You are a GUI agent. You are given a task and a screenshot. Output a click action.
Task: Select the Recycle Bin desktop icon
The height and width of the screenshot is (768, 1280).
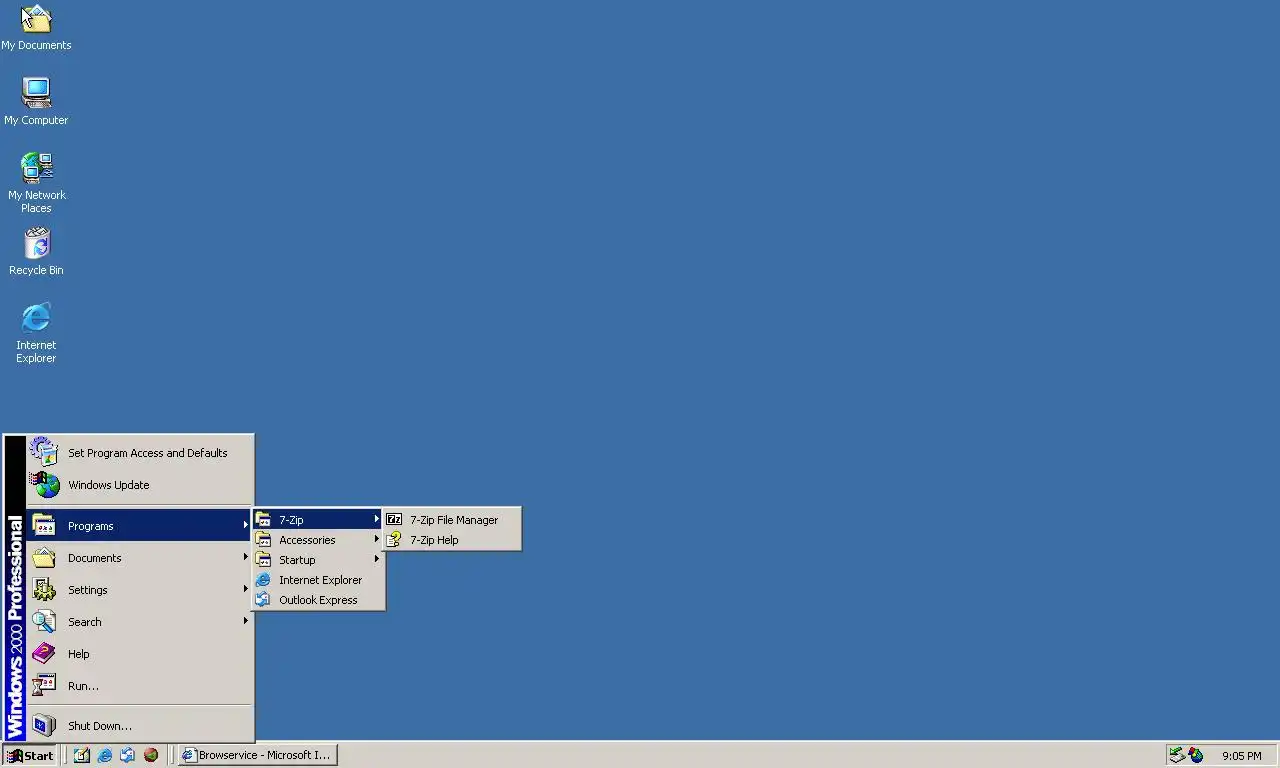tap(36, 252)
